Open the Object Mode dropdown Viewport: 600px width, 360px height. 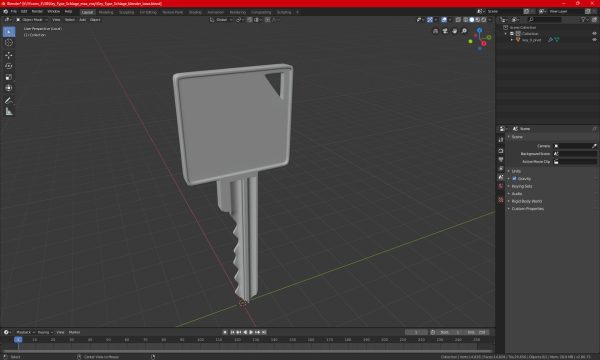coord(32,20)
